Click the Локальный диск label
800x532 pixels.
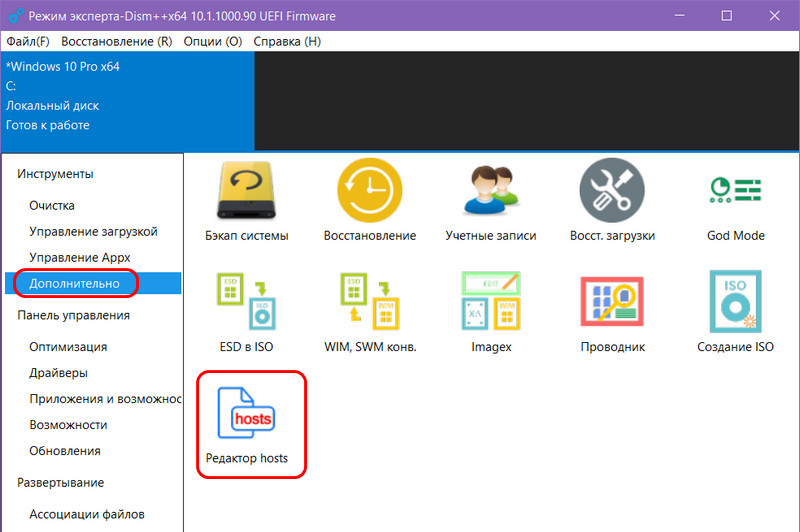click(53, 106)
